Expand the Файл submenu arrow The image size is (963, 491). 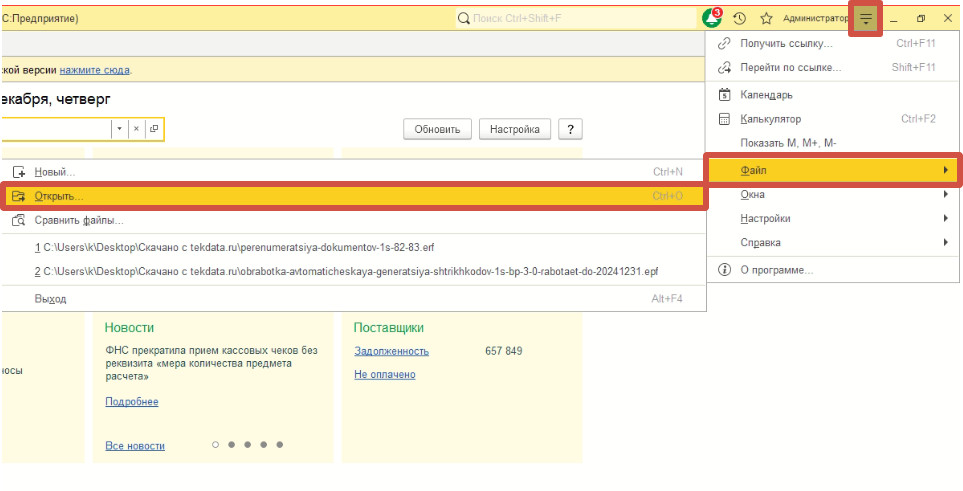tap(946, 170)
